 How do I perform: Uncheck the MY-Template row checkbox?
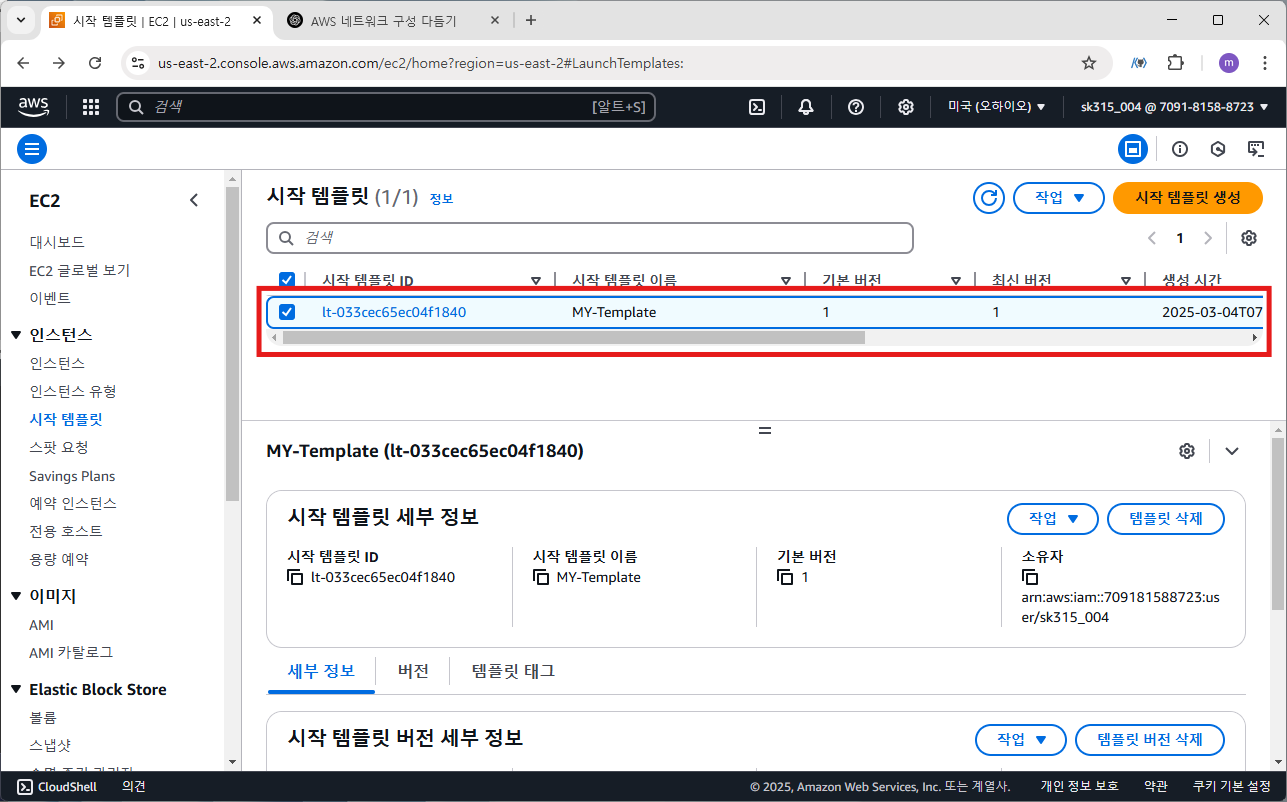tap(287, 312)
